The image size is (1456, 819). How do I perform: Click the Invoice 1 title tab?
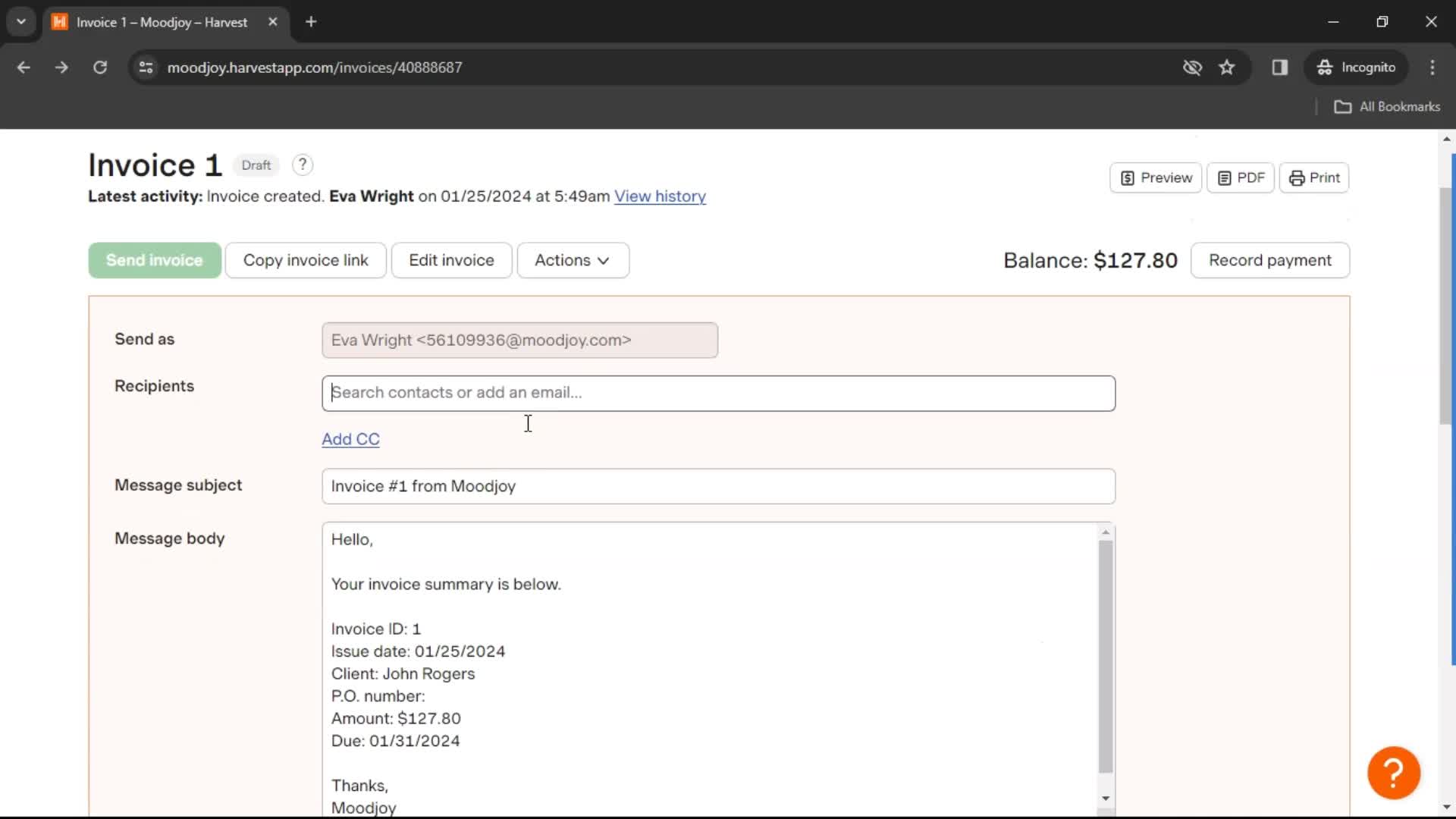coord(155,164)
